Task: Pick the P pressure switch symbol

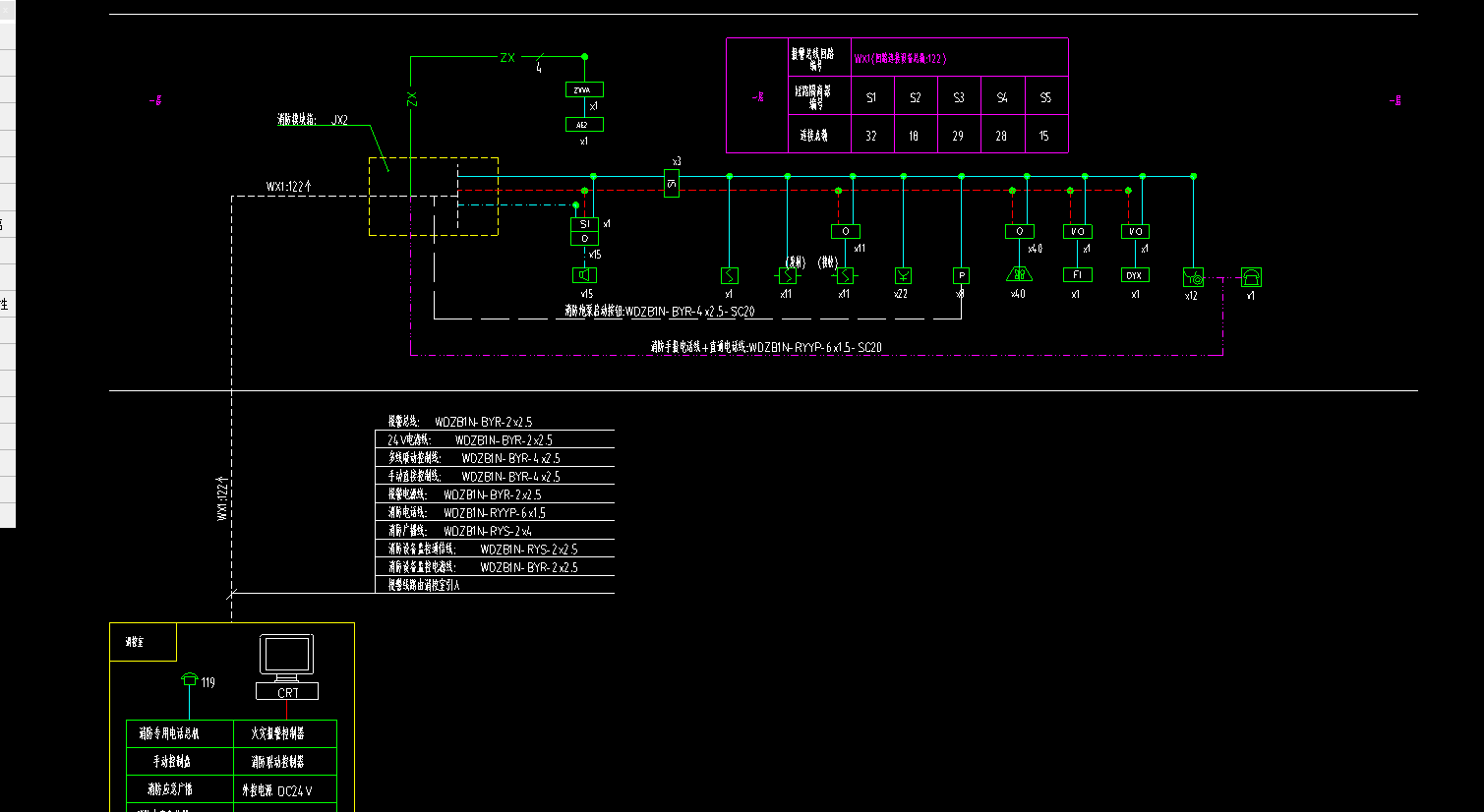Action: pyautogui.click(x=961, y=276)
